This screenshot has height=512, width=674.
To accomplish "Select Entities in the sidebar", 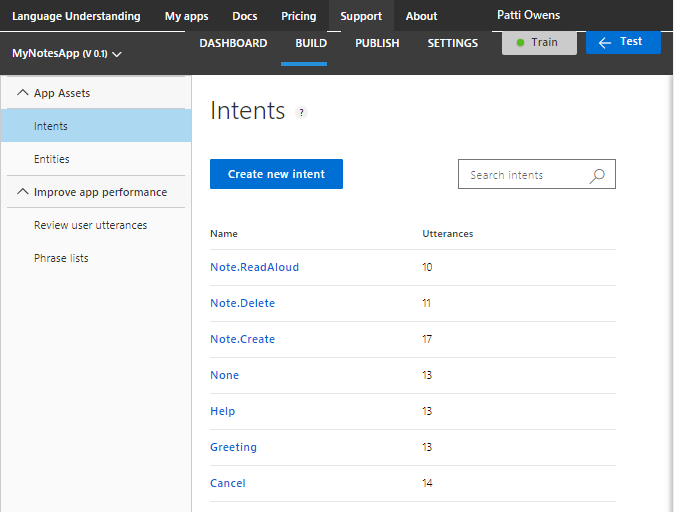I will point(52,159).
